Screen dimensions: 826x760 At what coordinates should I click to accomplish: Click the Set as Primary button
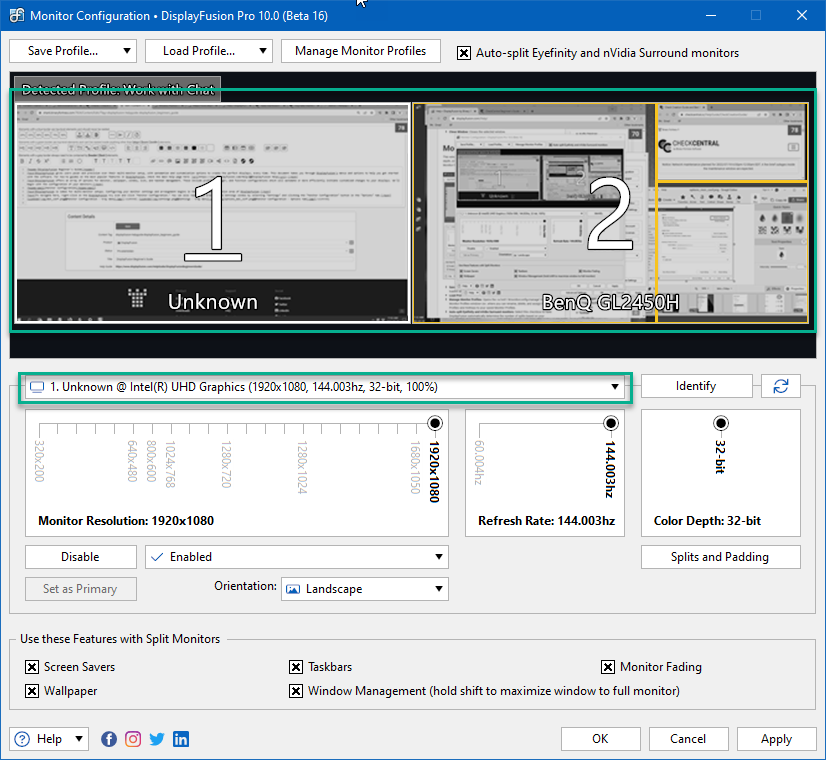tap(81, 589)
